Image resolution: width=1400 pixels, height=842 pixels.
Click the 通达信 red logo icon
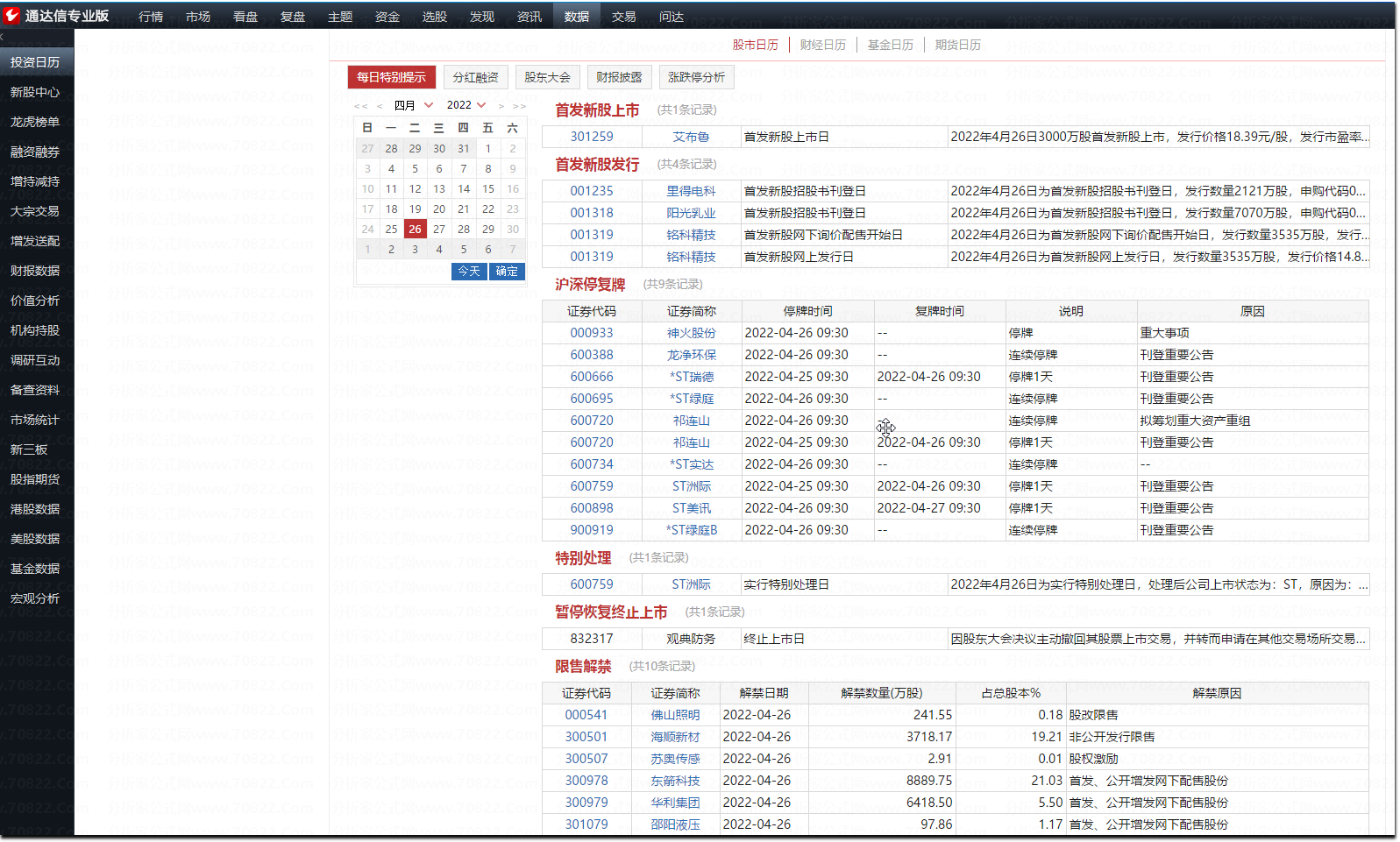11,16
